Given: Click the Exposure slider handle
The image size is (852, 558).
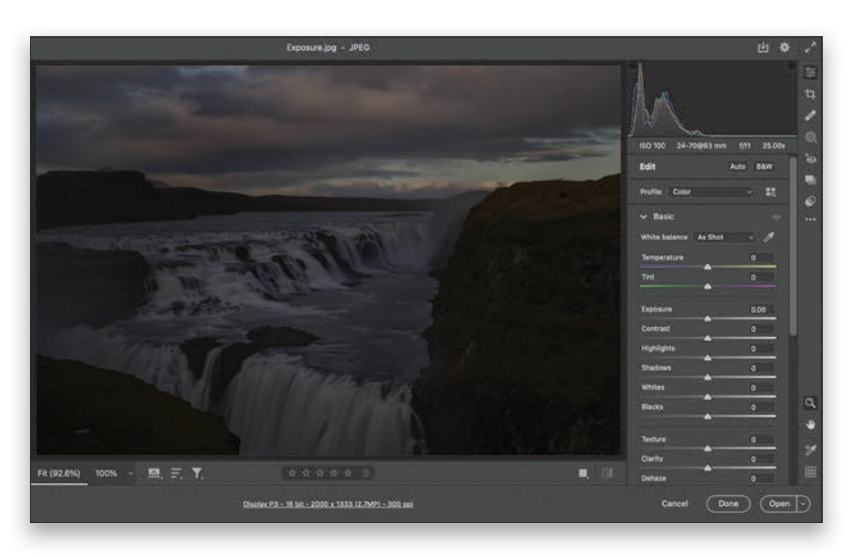Looking at the screenshot, I should 708,319.
